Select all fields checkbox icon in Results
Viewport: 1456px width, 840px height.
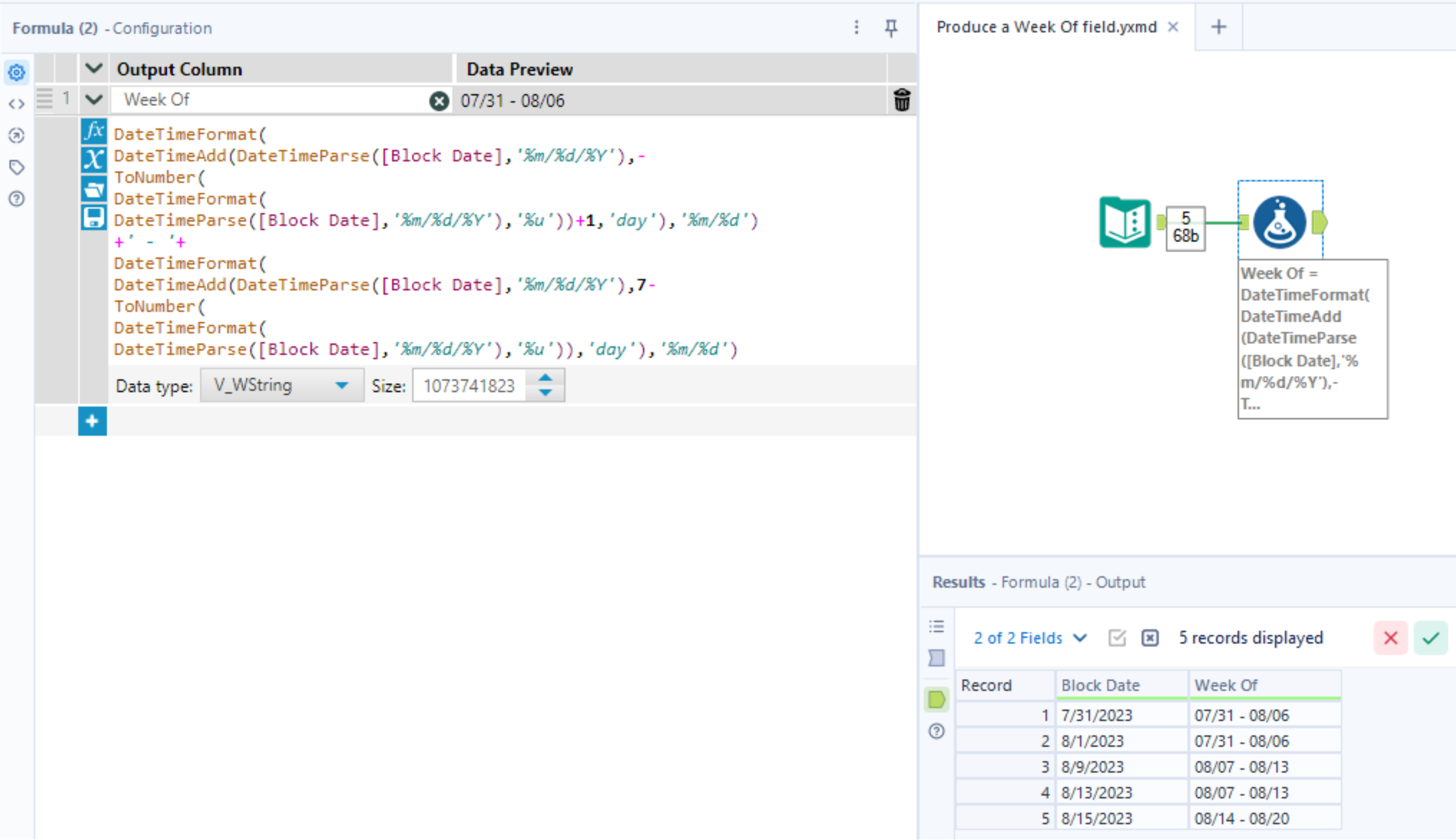[1117, 638]
